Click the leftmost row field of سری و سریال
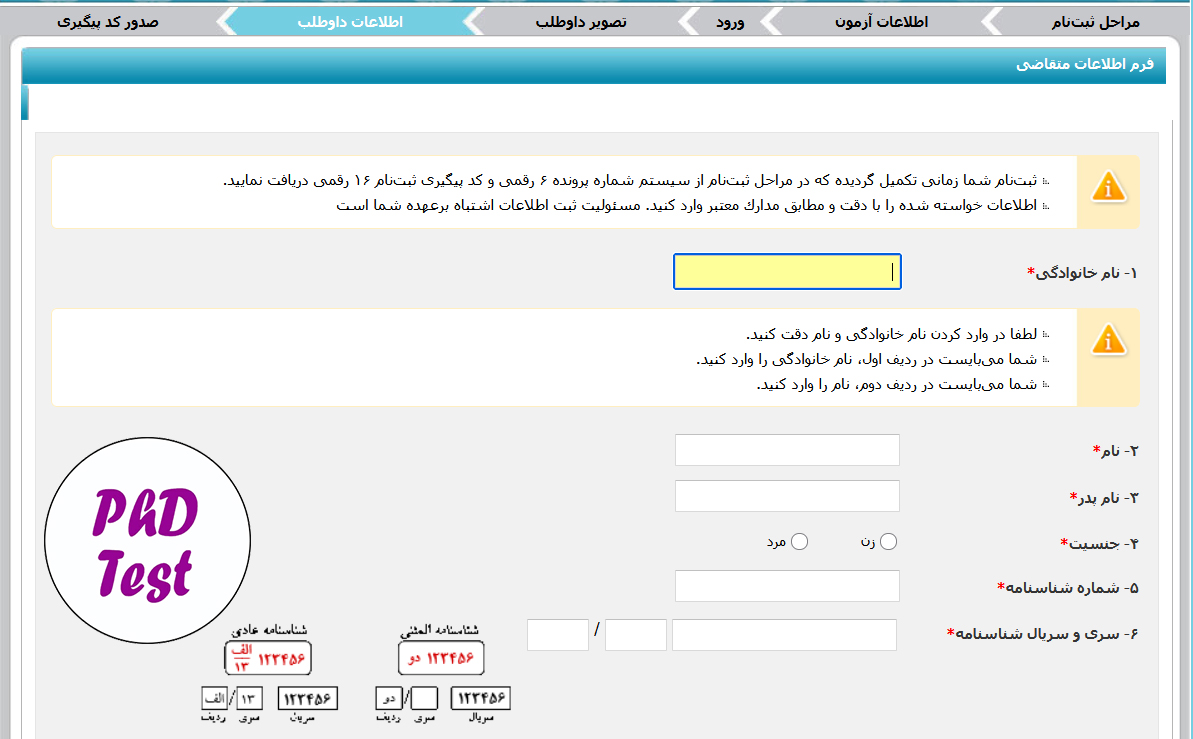 click(558, 635)
